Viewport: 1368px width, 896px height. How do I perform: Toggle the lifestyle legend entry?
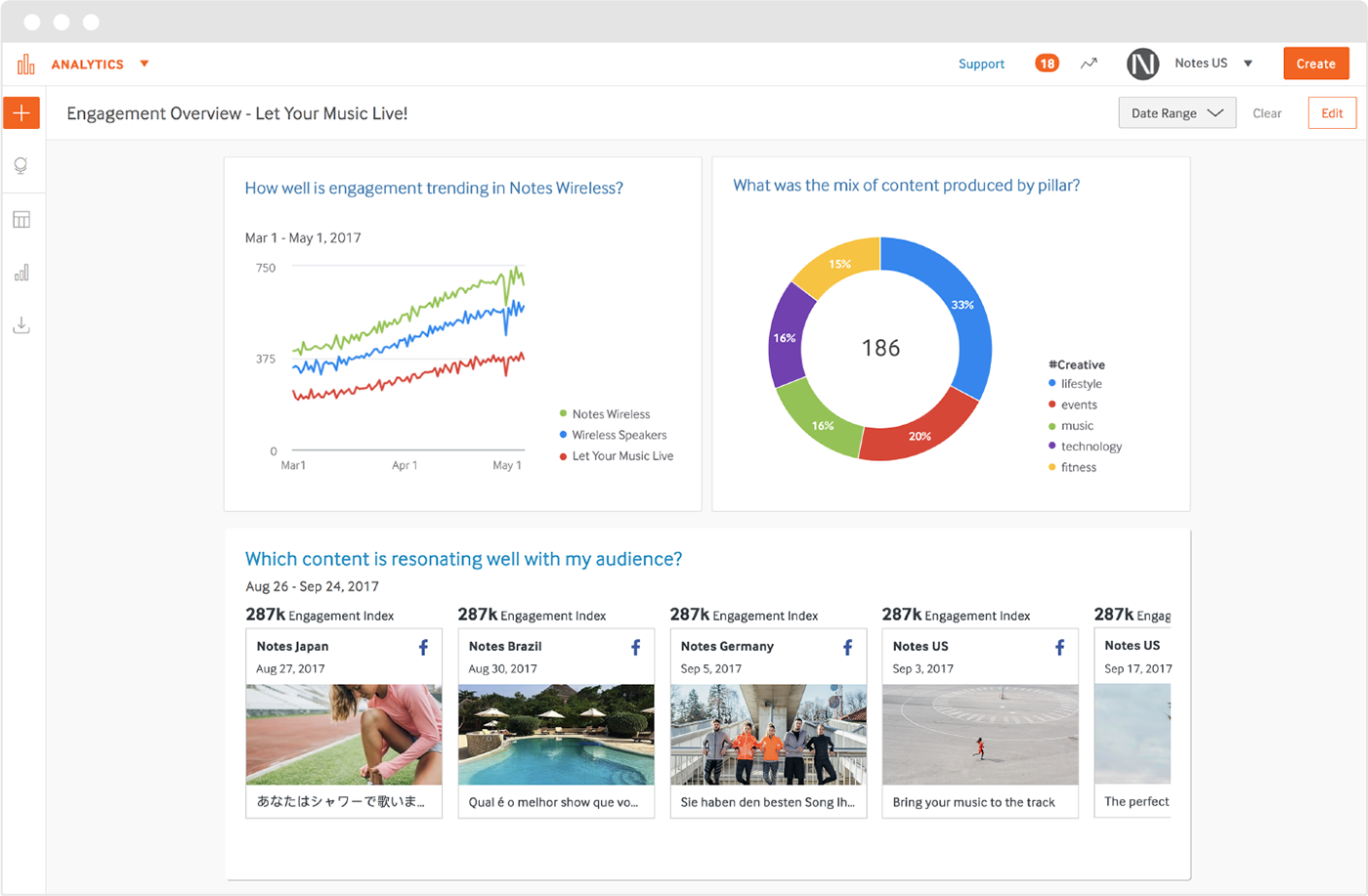(1075, 384)
